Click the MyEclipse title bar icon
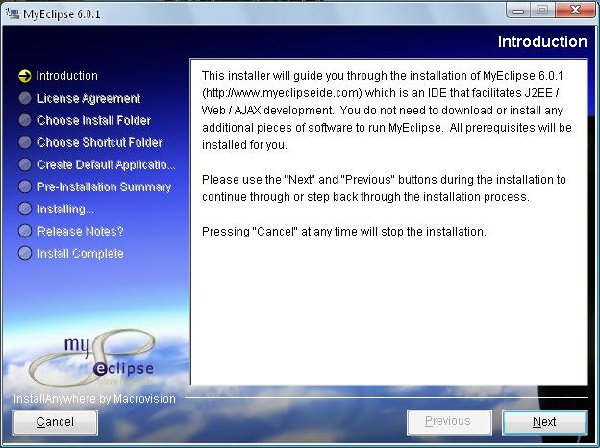Image resolution: width=600 pixels, height=448 pixels. coord(12,14)
